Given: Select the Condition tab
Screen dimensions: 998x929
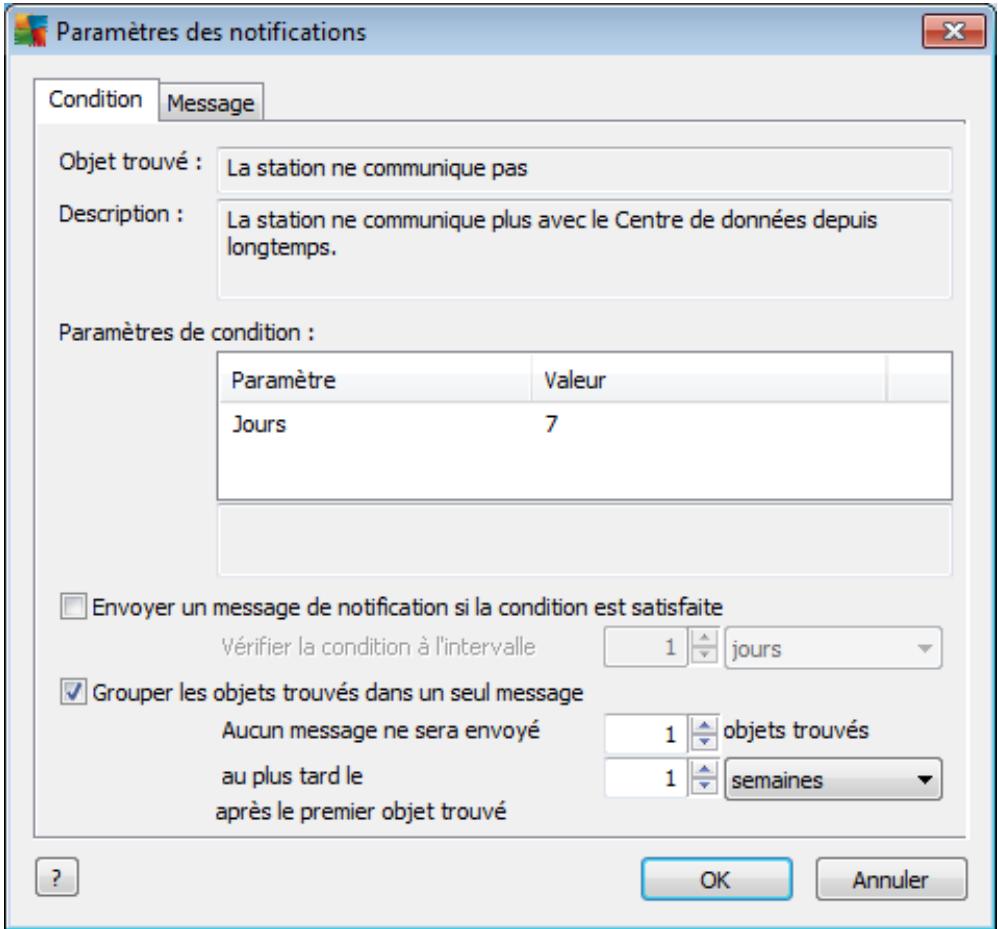Looking at the screenshot, I should [95, 99].
